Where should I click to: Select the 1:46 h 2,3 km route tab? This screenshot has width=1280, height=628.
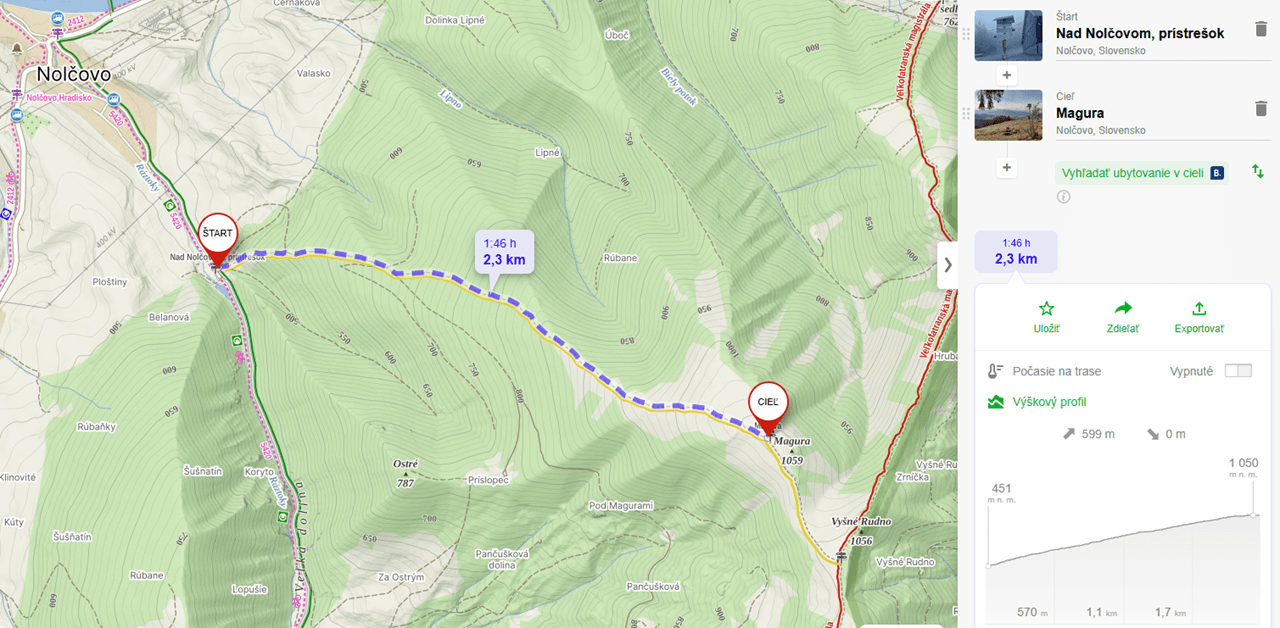point(1016,251)
